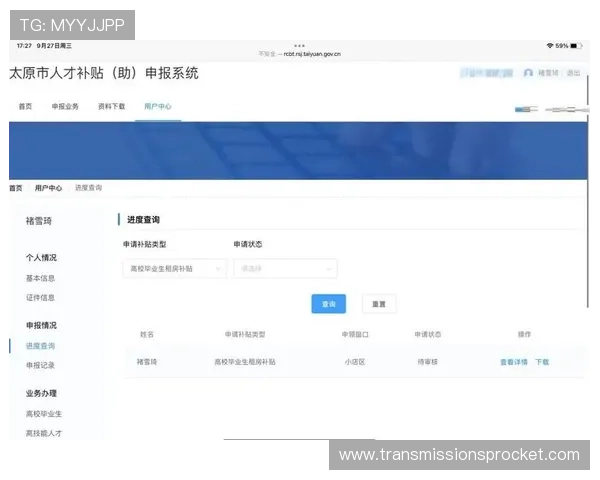Click 小店区 cell in table
This screenshot has height=480, width=600.
point(355,362)
